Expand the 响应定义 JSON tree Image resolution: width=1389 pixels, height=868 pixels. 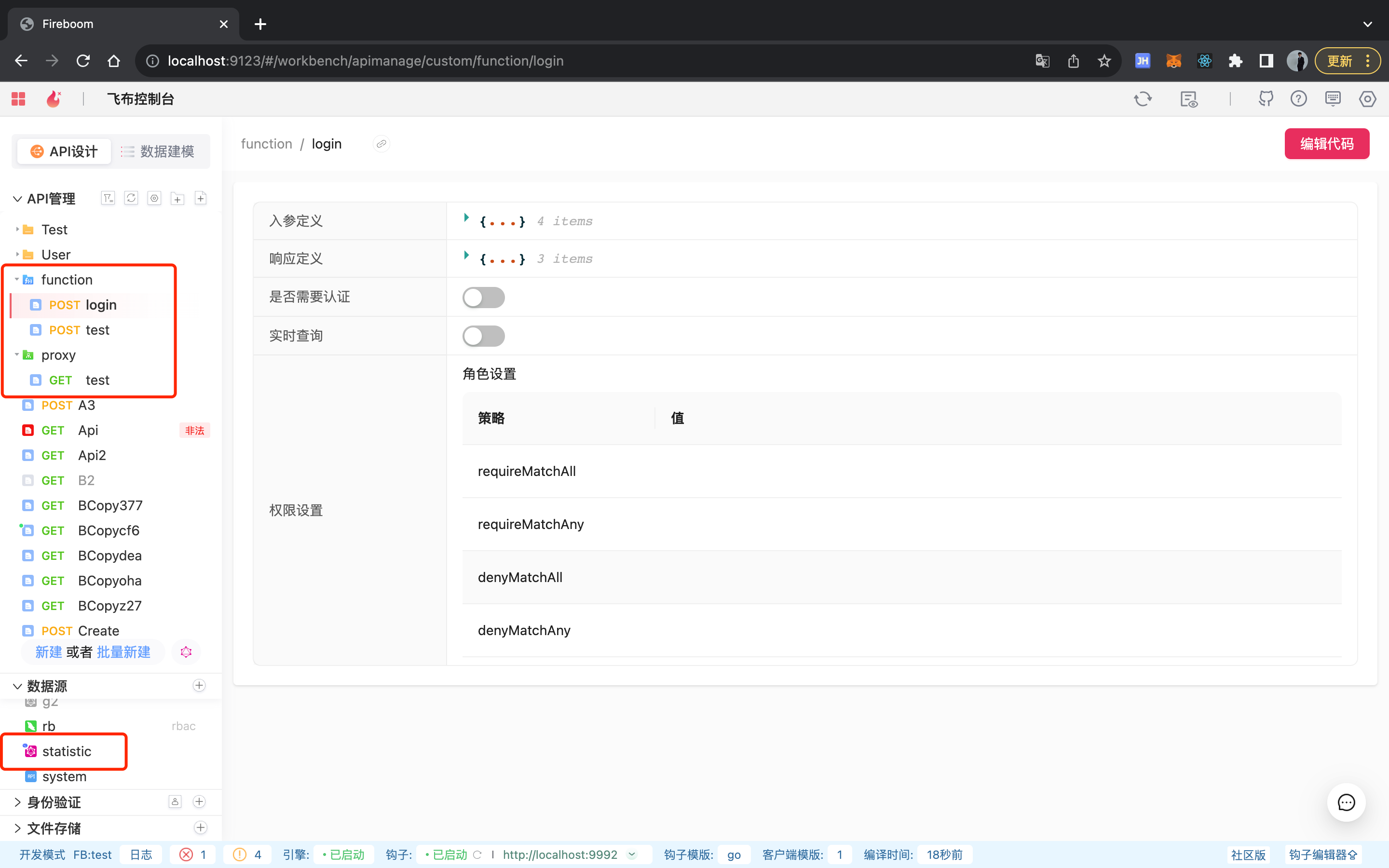pyautogui.click(x=466, y=256)
